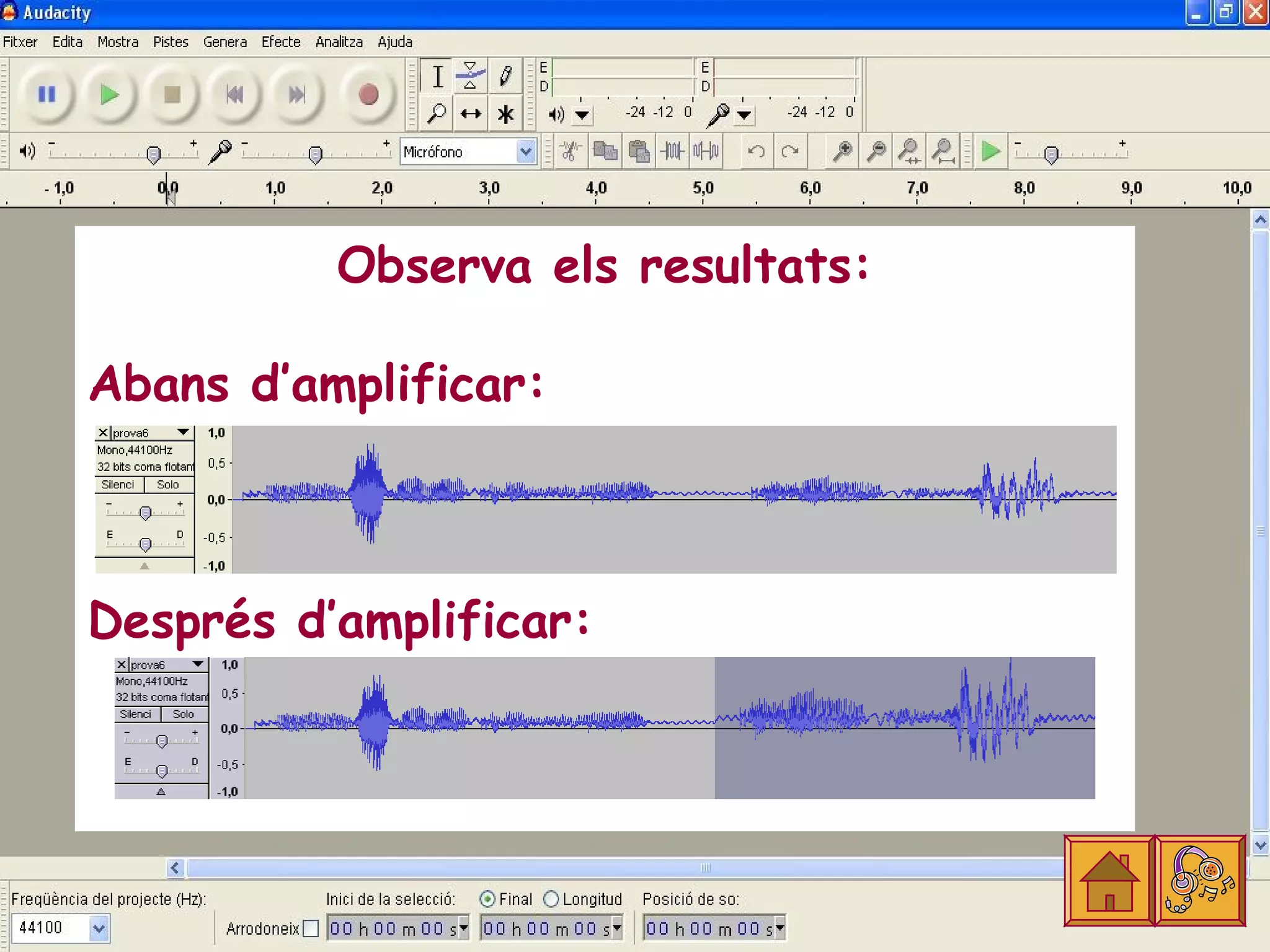Screen dimensions: 1270x952
Task: Click the playback speed slider handle
Action: point(1051,154)
